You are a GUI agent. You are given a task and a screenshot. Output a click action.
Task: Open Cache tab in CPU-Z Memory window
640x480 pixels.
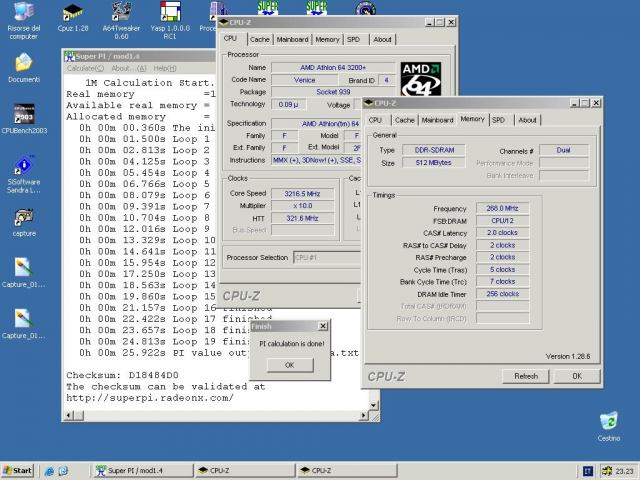point(404,120)
